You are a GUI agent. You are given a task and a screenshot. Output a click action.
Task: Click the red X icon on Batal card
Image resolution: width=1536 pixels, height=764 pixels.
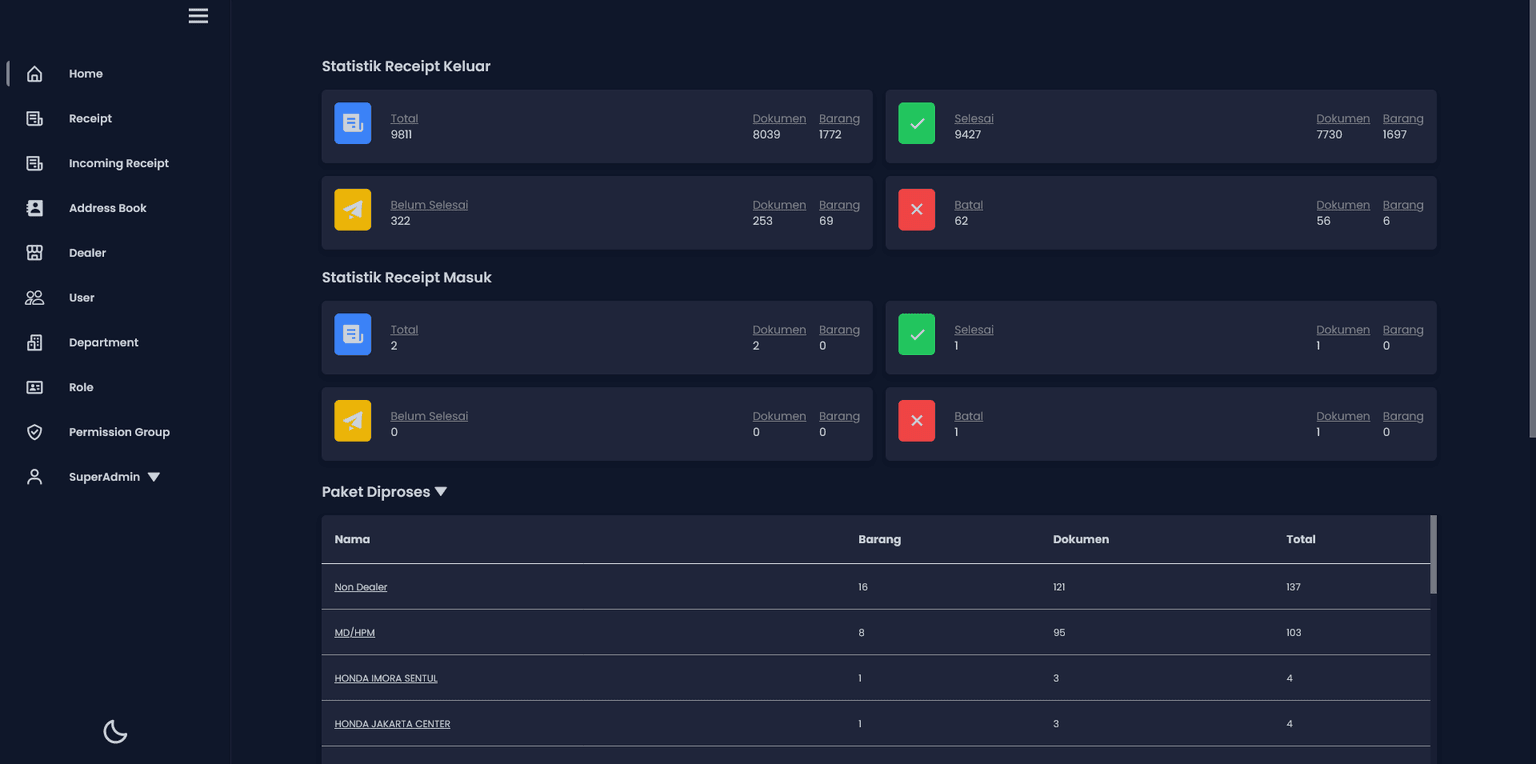point(916,209)
